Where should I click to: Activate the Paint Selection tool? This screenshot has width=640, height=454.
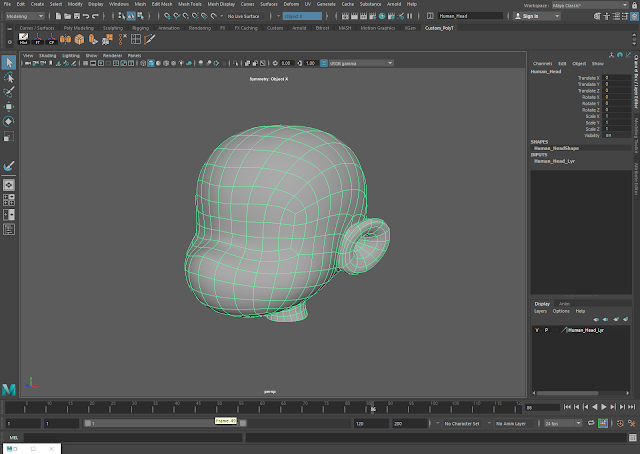pyautogui.click(x=9, y=91)
